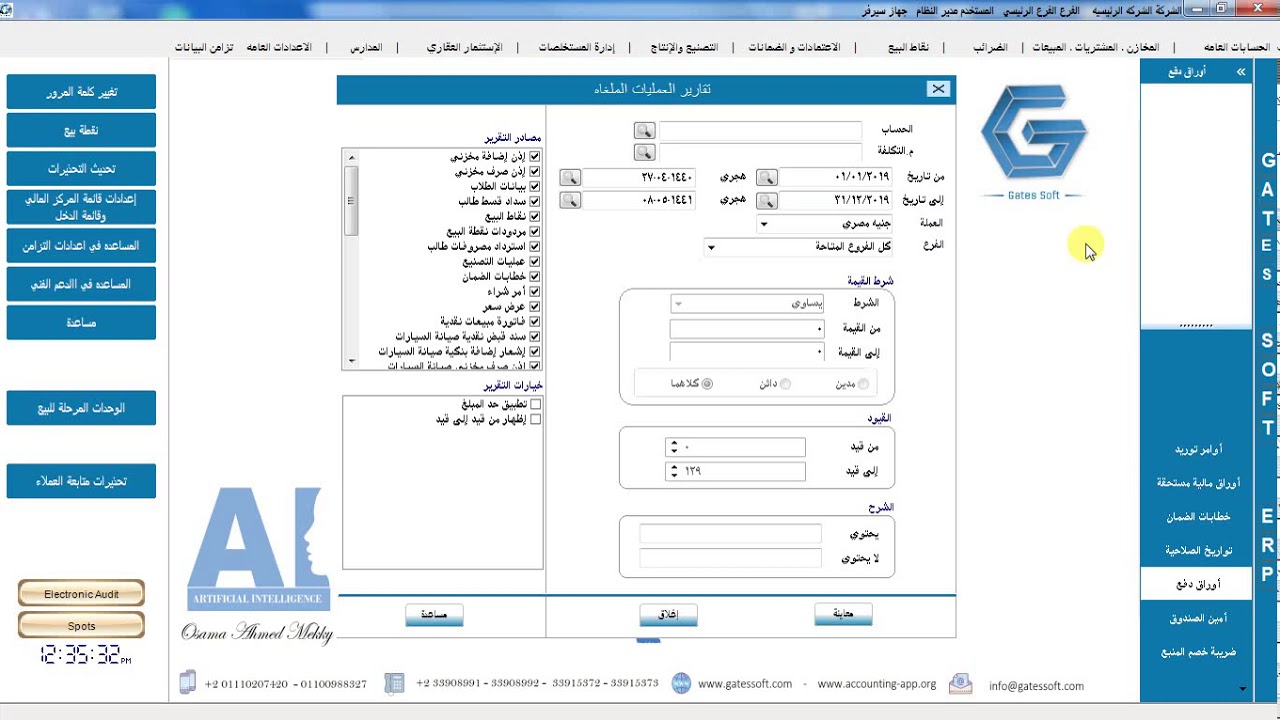Uncheck بيانات الطلاب source
The image size is (1280, 720).
coord(535,187)
